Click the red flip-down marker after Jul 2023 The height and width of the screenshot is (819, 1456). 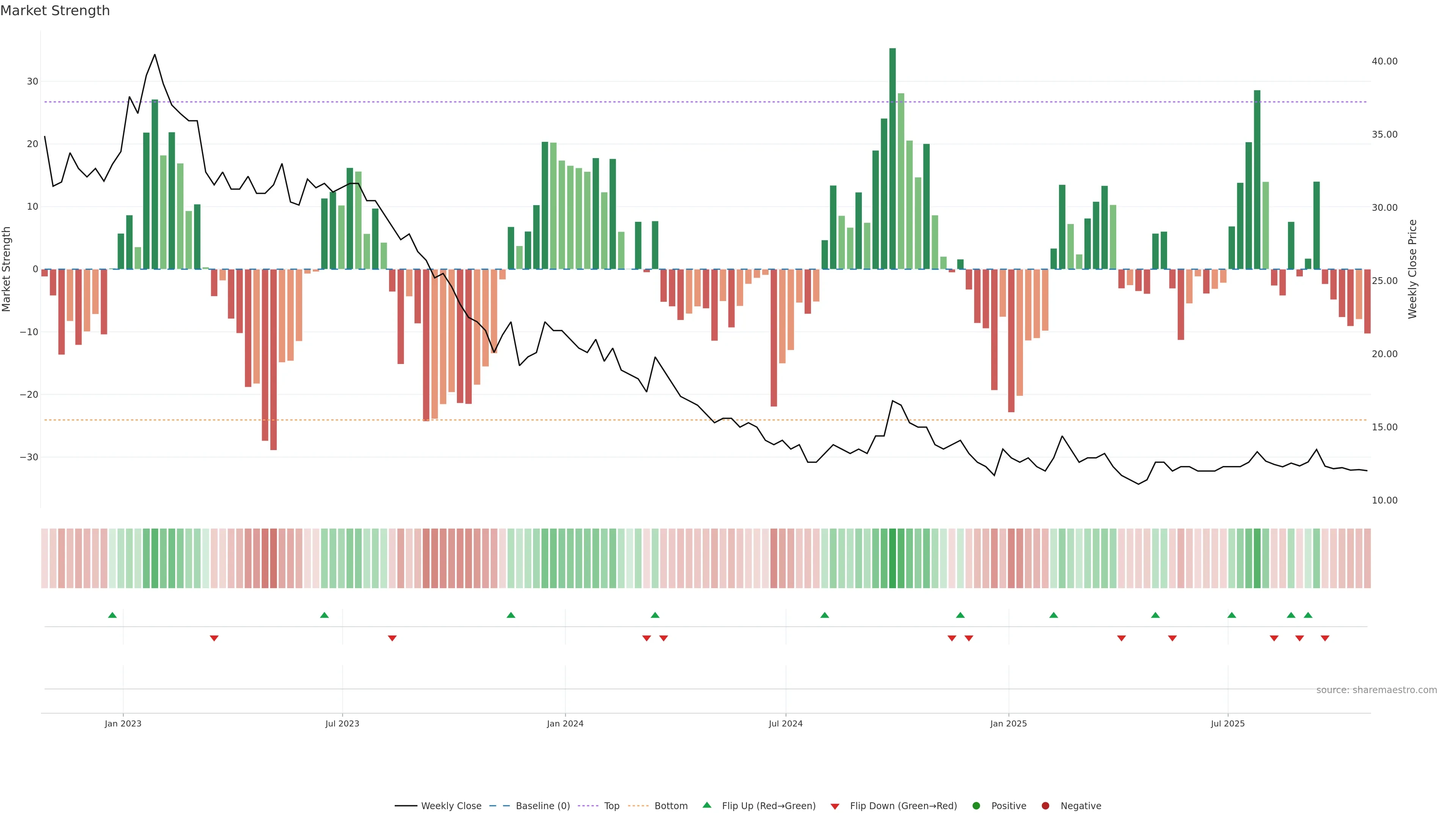[x=392, y=638]
